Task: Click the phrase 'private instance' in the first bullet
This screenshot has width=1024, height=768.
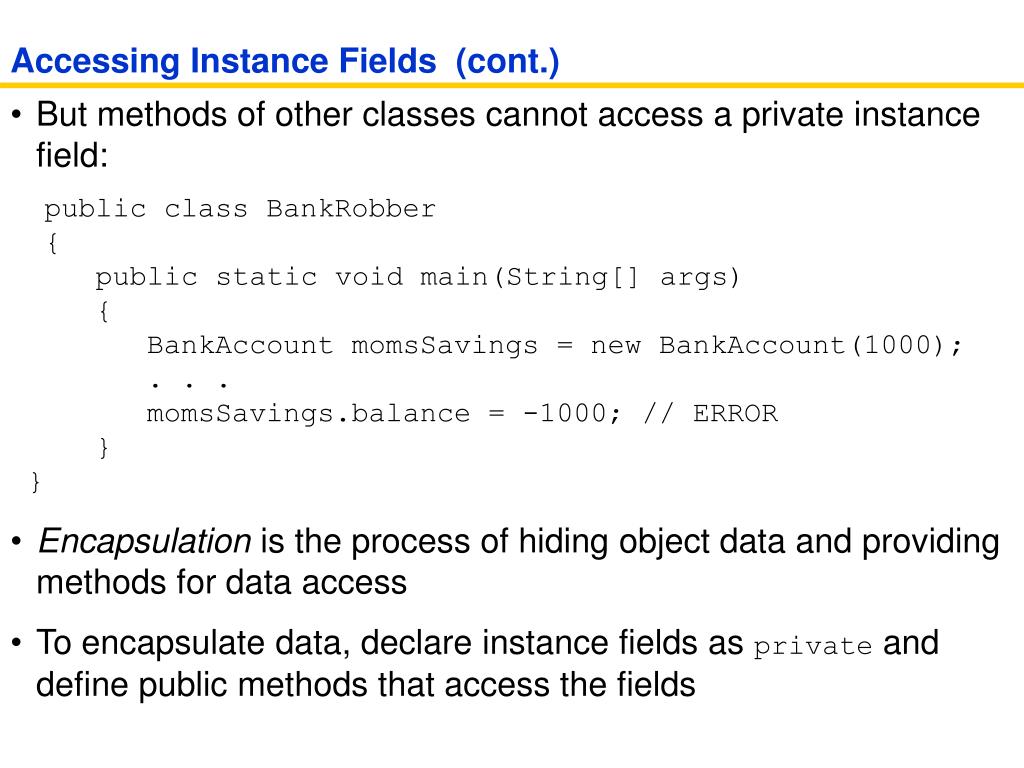Action: click(861, 115)
